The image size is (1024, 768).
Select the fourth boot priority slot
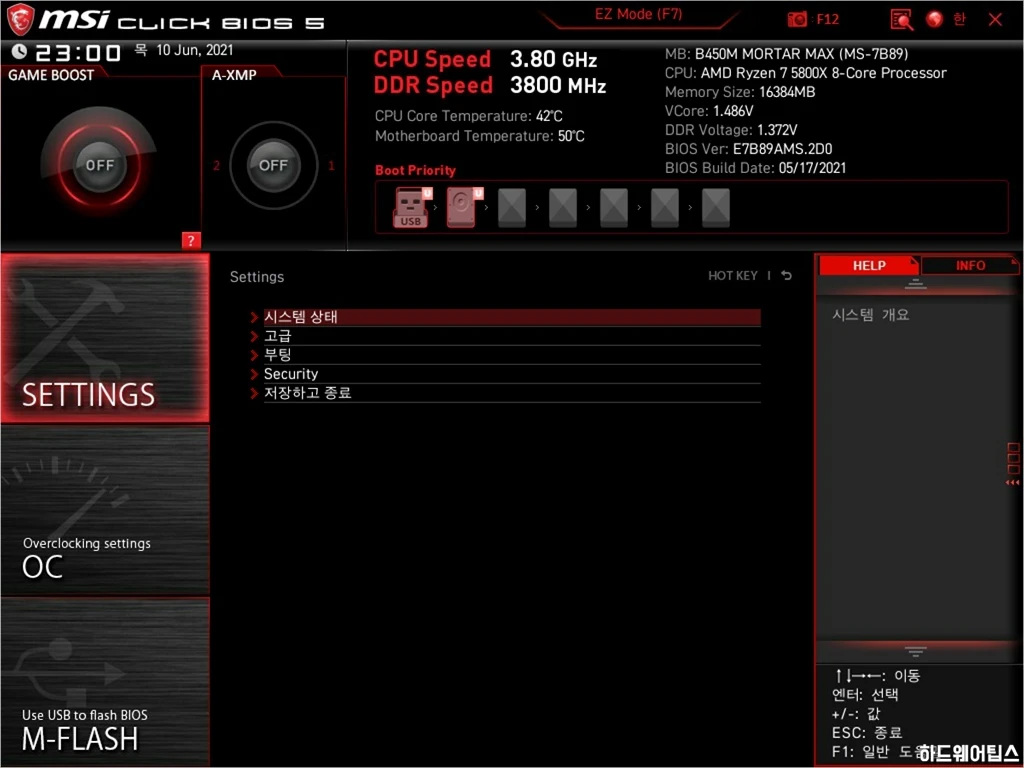(x=563, y=208)
